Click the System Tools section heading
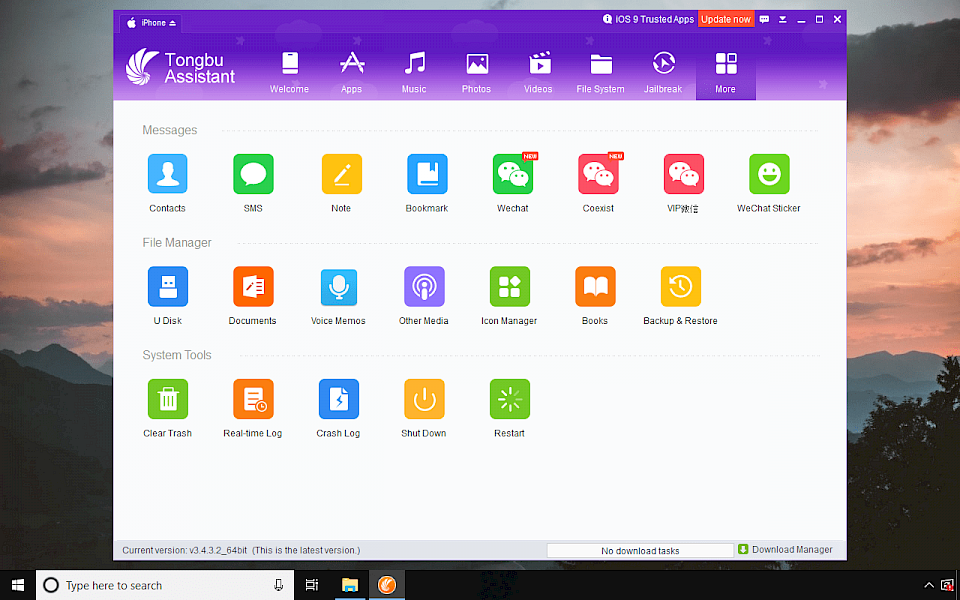Image resolution: width=960 pixels, height=600 pixels. click(177, 355)
